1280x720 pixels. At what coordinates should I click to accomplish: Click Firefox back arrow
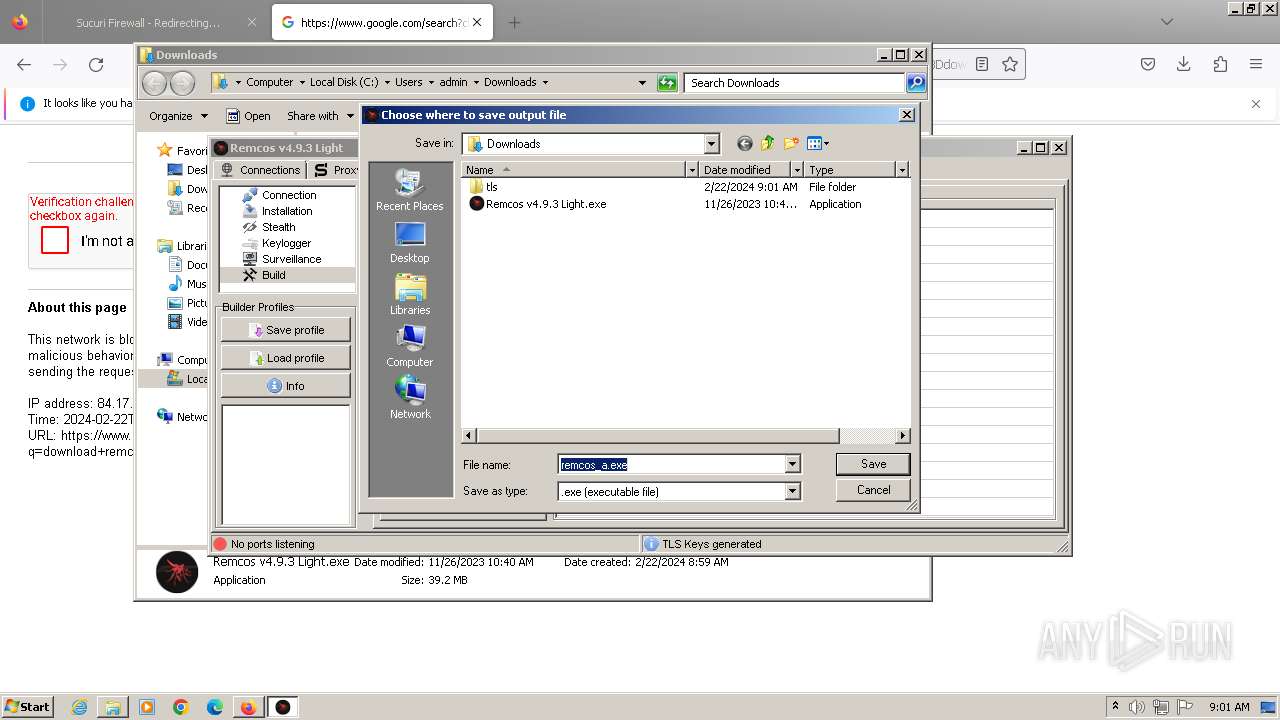pyautogui.click(x=24, y=64)
